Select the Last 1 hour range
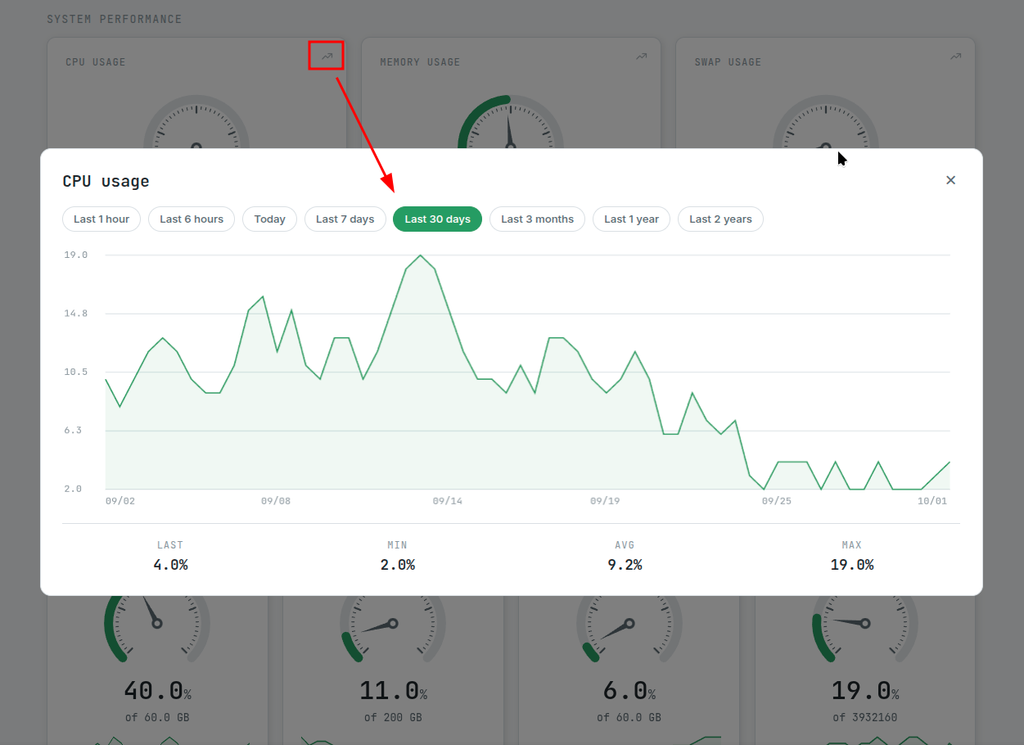1024x745 pixels. 101,219
